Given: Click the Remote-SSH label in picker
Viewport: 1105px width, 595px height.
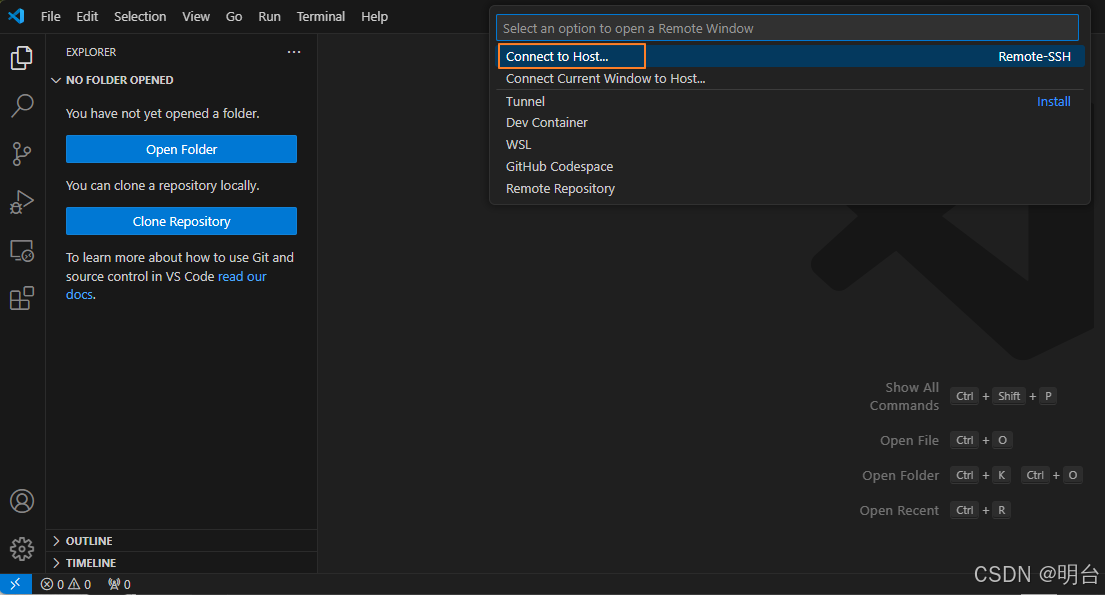Looking at the screenshot, I should coord(1034,56).
